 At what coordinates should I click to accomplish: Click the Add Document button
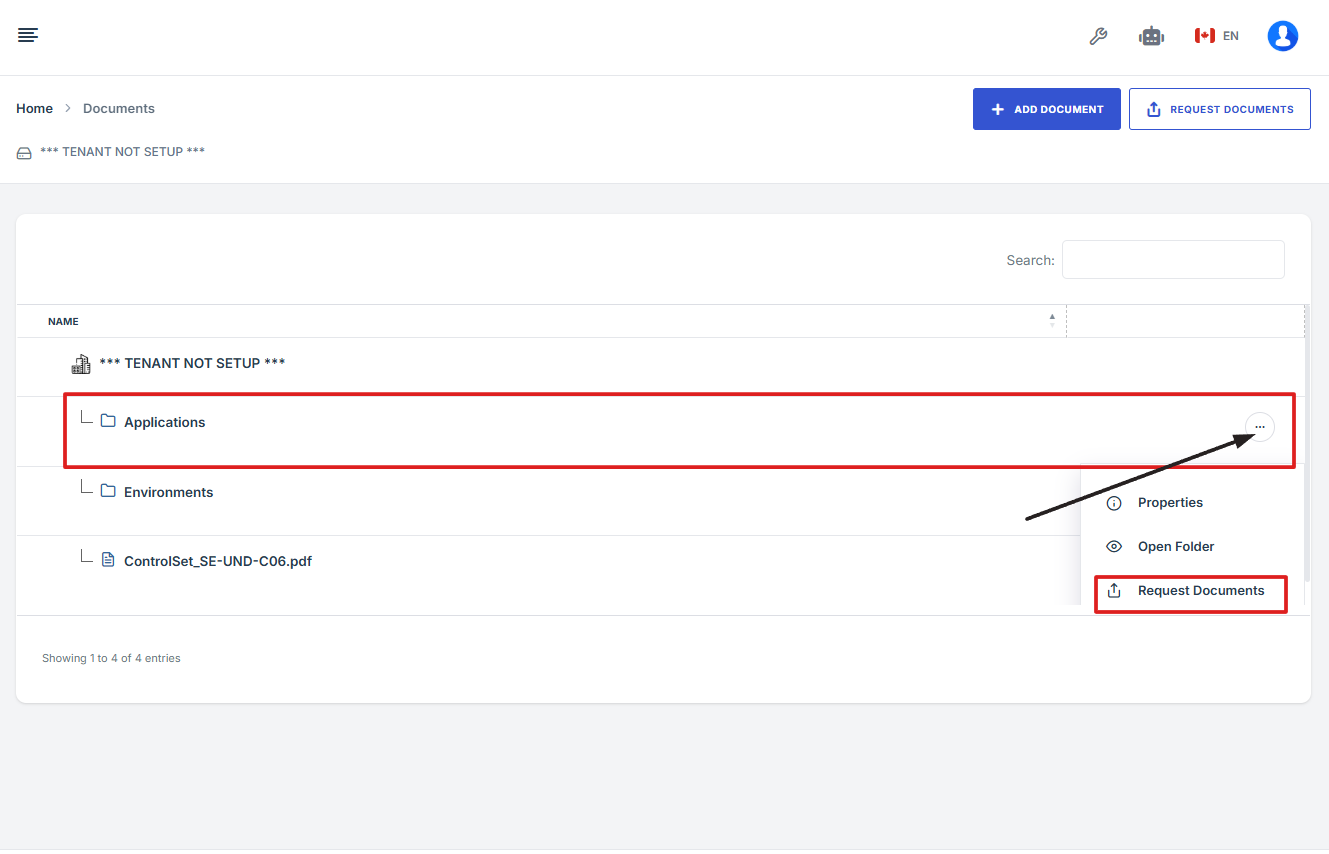(x=1046, y=109)
